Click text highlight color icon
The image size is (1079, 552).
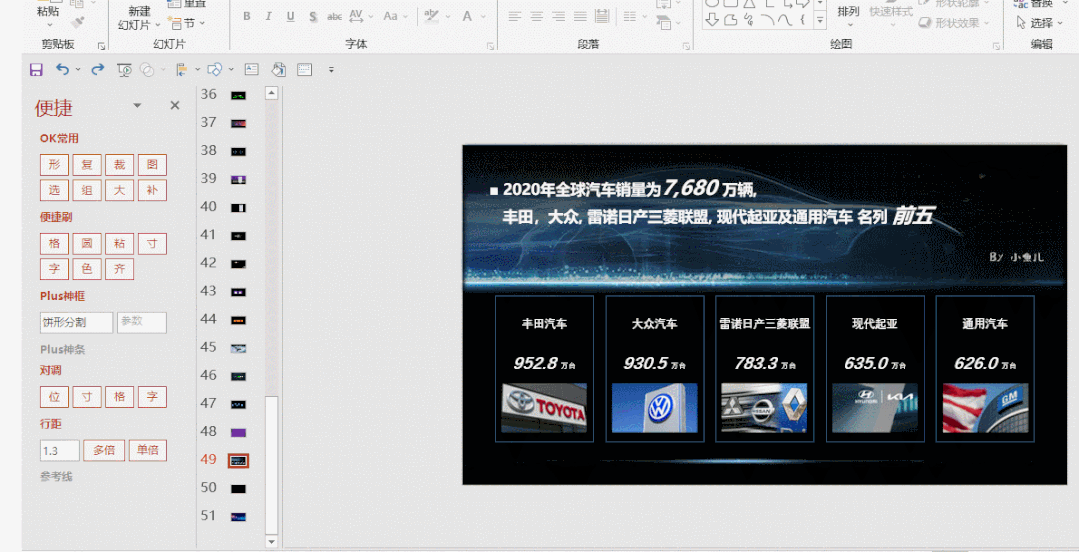point(431,16)
